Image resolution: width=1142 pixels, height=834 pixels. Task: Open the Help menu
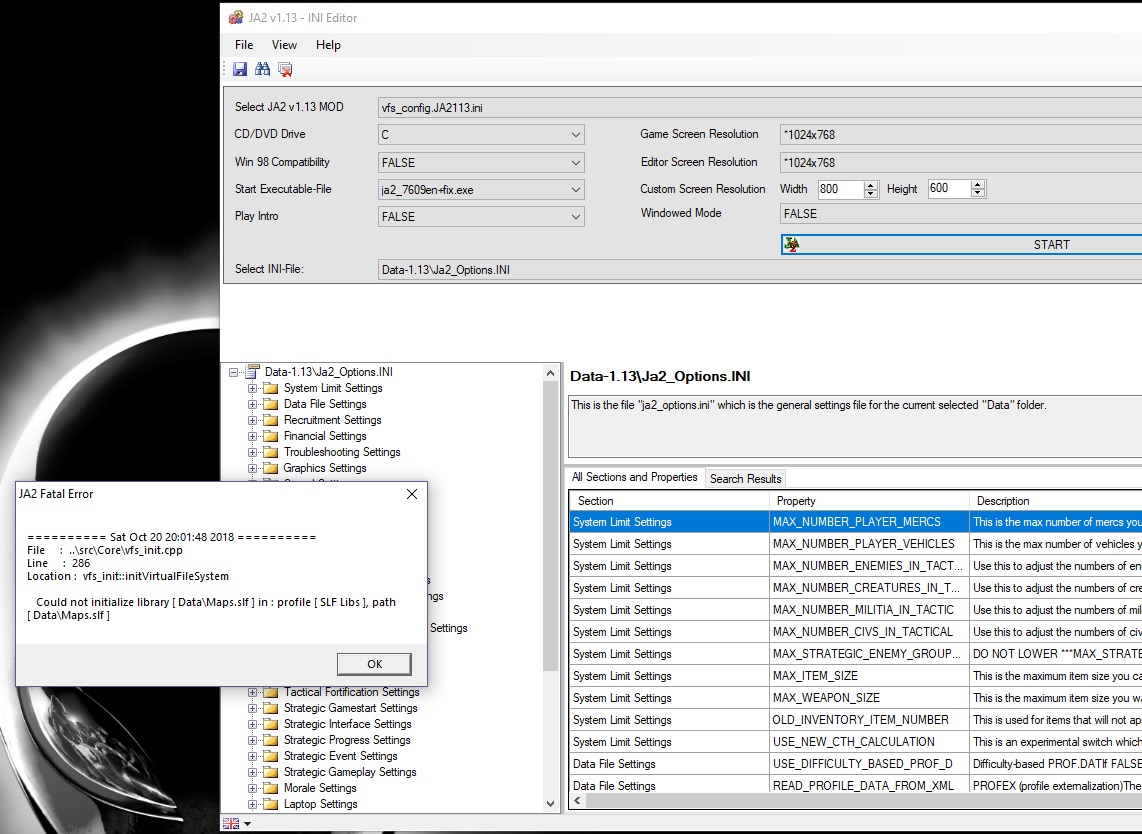coord(328,45)
